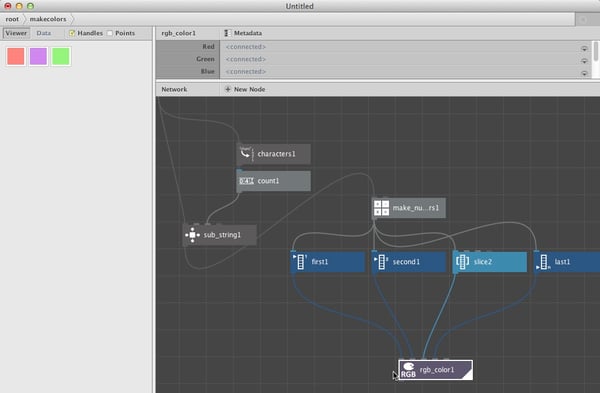Viewport: 600px width, 393px height.
Task: Switch to the Viewer tab
Action: point(16,33)
